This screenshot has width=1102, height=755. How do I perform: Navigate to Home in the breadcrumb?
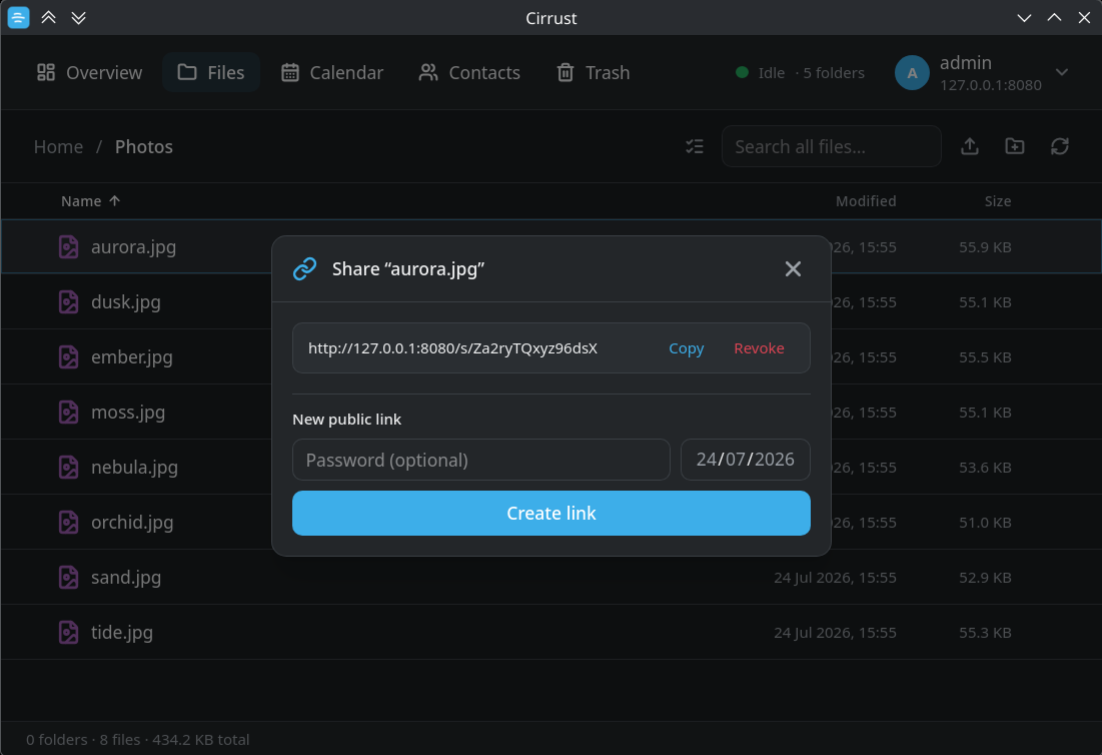[58, 146]
